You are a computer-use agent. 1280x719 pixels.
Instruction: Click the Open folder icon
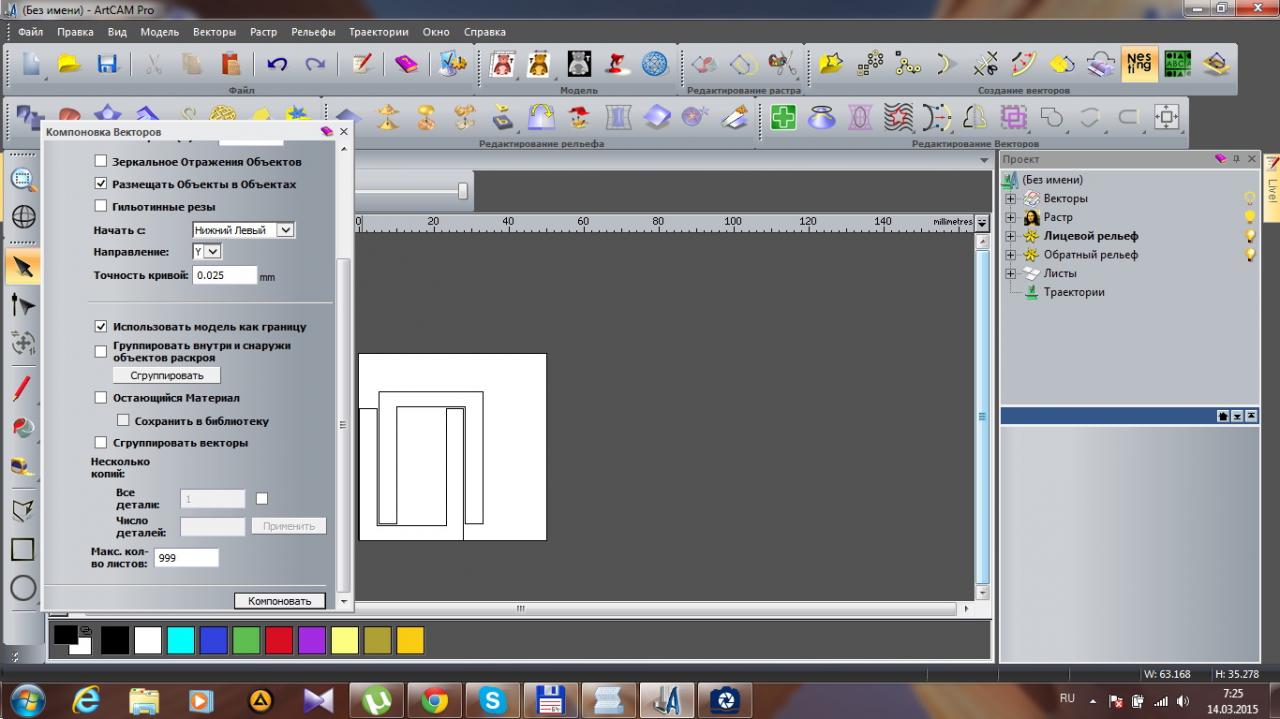coord(69,64)
